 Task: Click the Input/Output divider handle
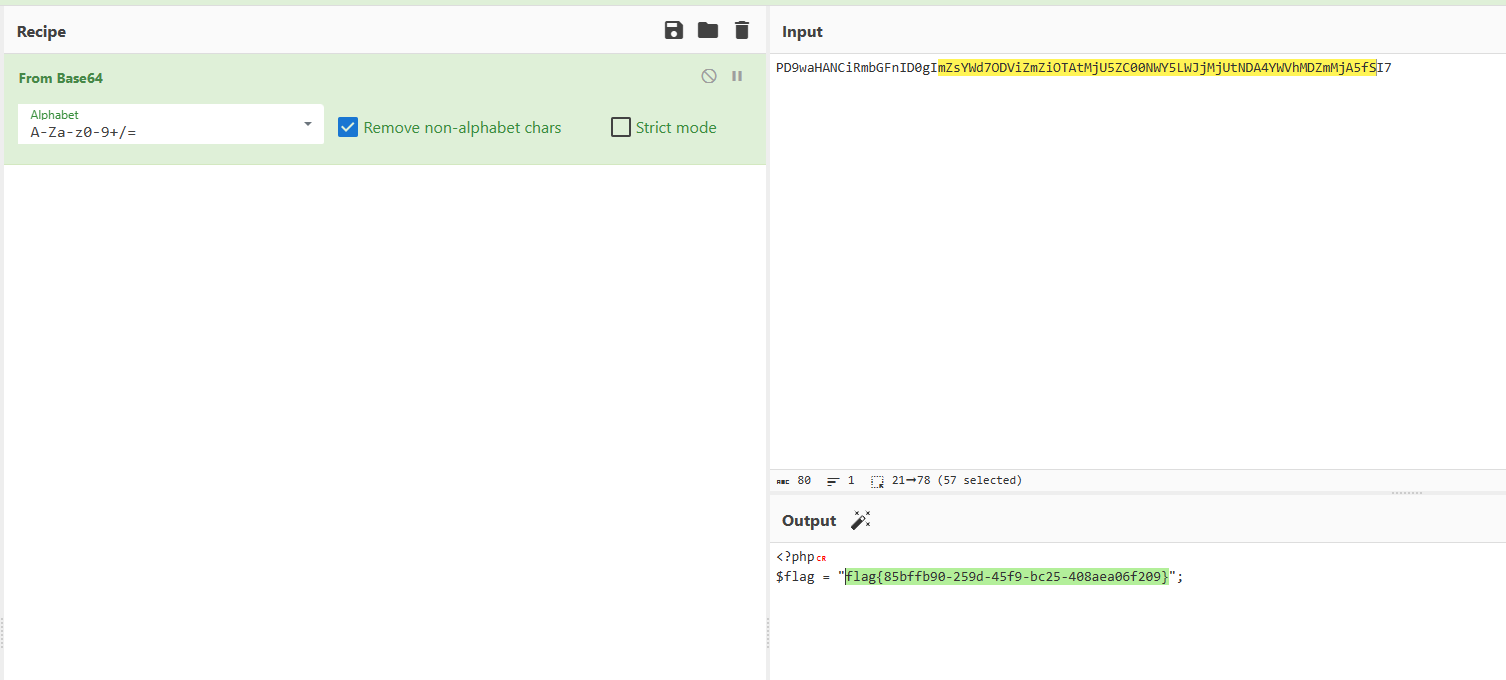tap(1406, 492)
